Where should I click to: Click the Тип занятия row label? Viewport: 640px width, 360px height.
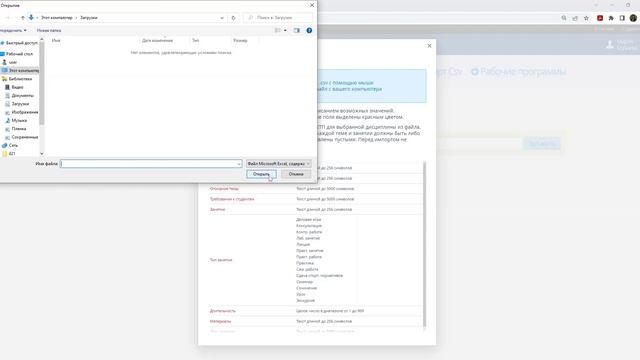click(x=221, y=260)
